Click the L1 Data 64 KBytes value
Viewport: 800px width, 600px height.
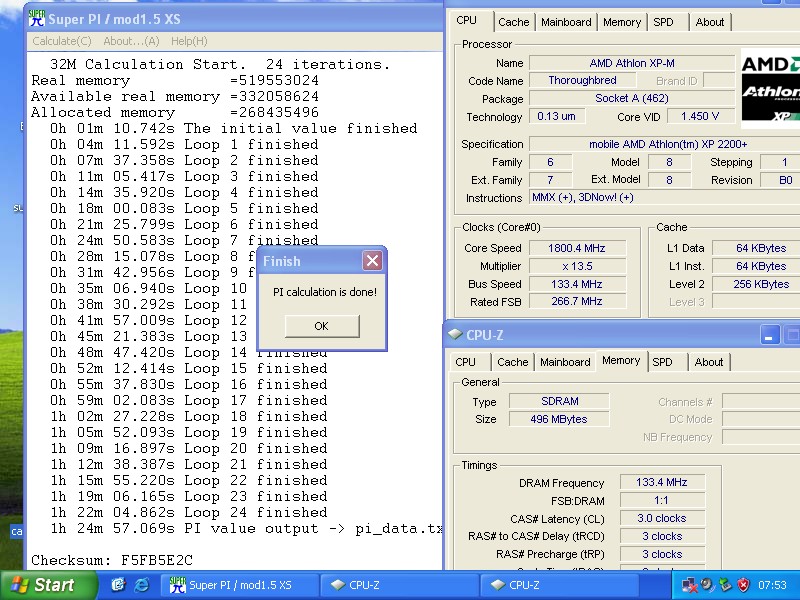[756, 248]
